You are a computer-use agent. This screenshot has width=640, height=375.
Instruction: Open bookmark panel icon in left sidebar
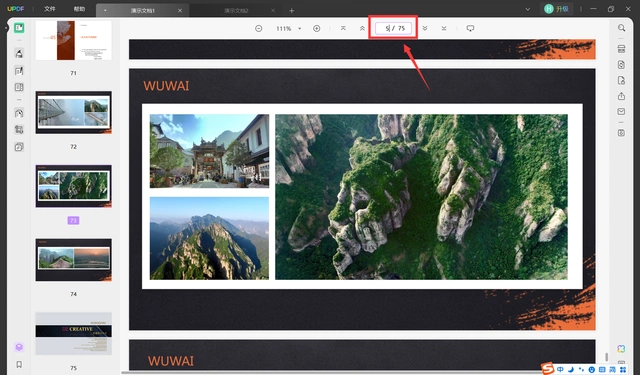pos(19,364)
